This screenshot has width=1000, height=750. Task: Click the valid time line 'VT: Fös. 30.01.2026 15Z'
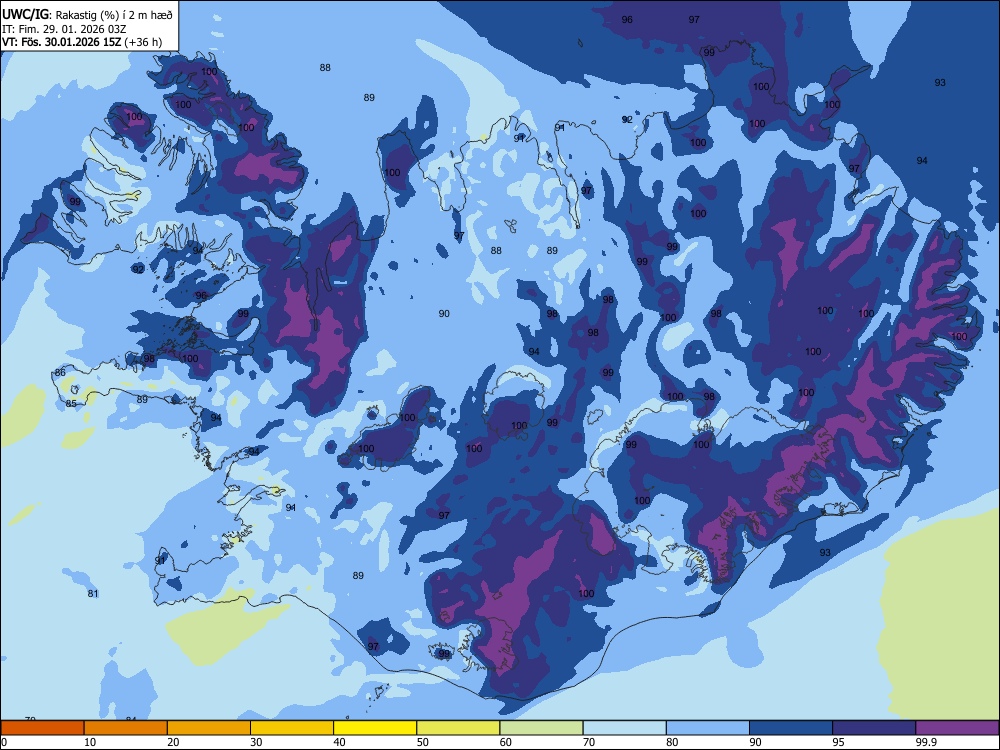(62, 42)
